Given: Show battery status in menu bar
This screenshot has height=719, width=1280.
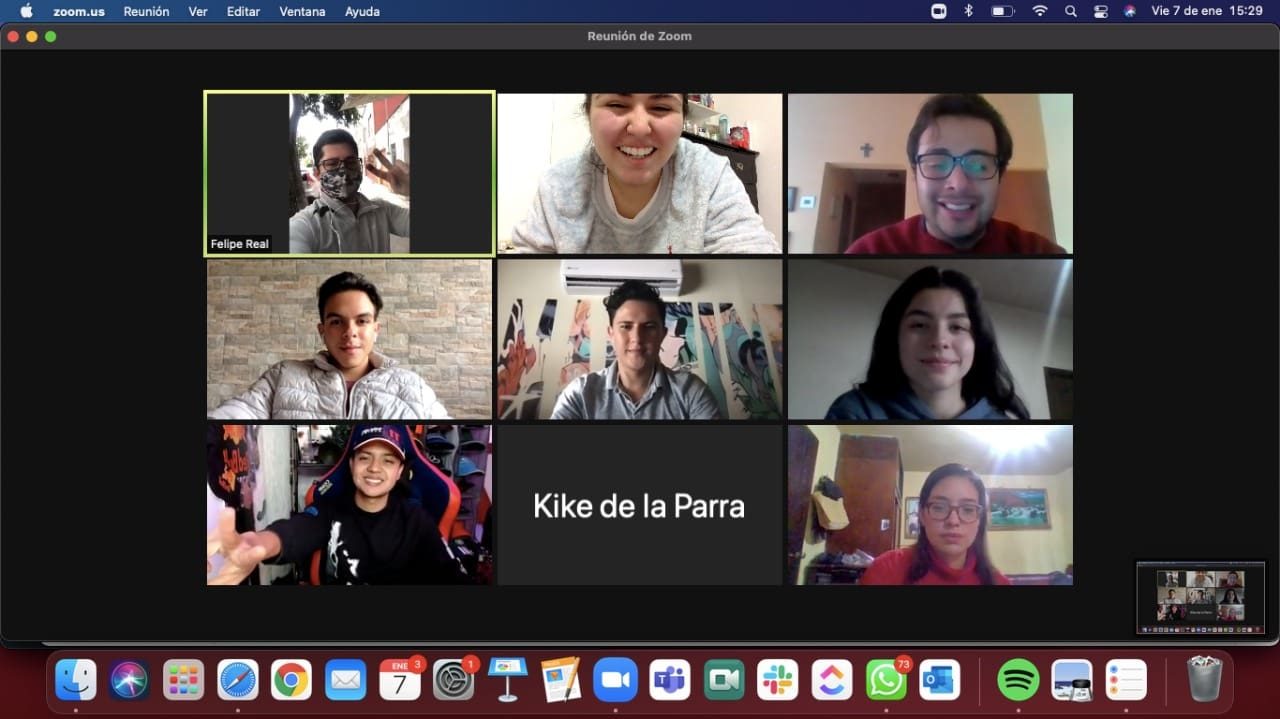Looking at the screenshot, I should click(x=1002, y=11).
